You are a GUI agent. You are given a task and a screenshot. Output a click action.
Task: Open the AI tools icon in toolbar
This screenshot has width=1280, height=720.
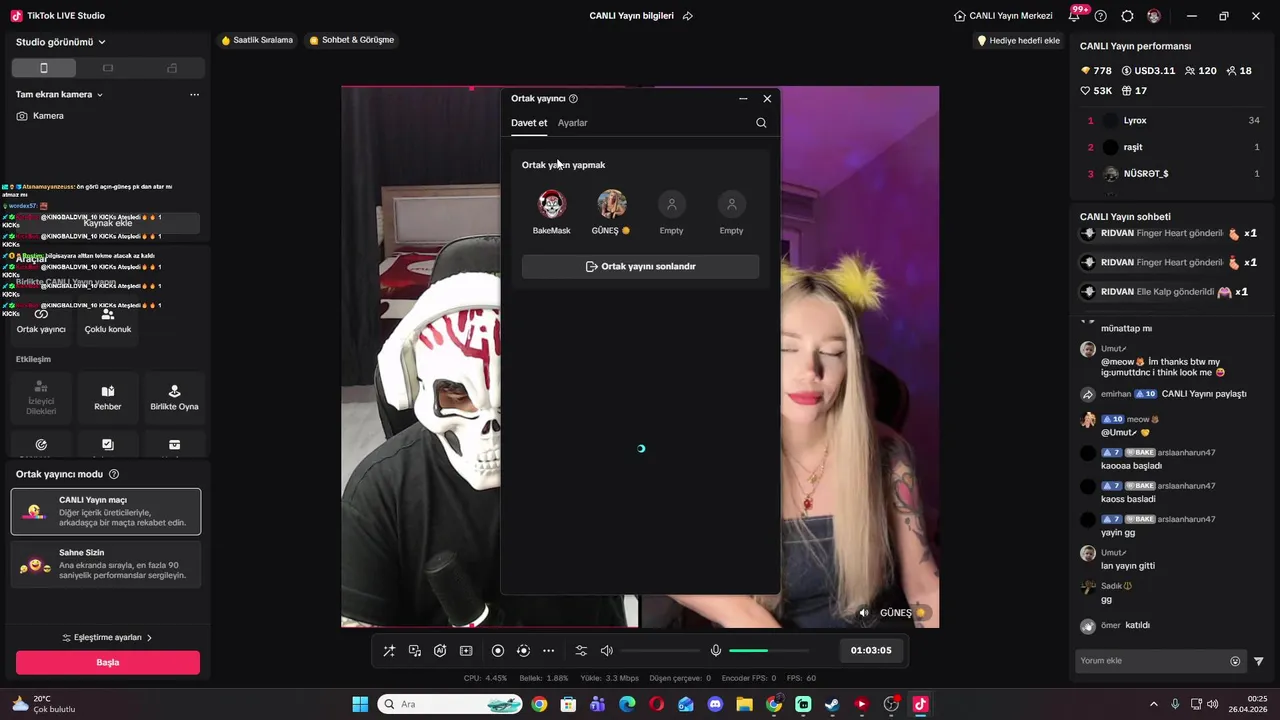pos(440,651)
